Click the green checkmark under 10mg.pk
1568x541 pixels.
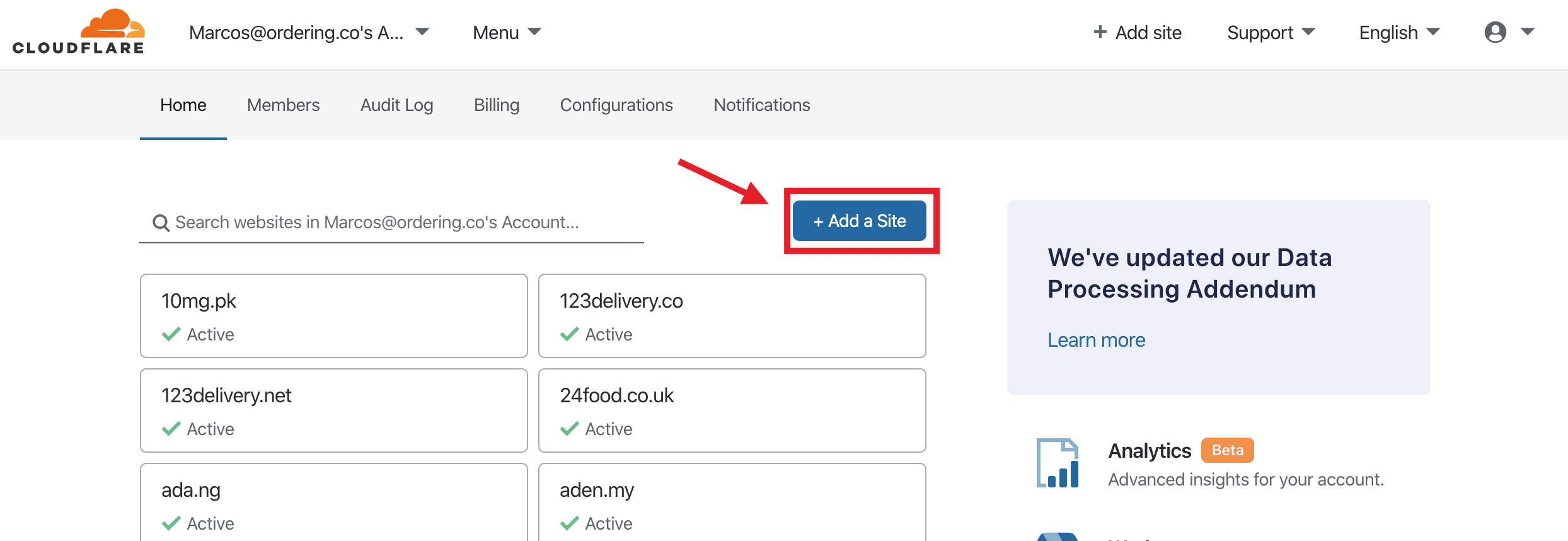pos(171,334)
